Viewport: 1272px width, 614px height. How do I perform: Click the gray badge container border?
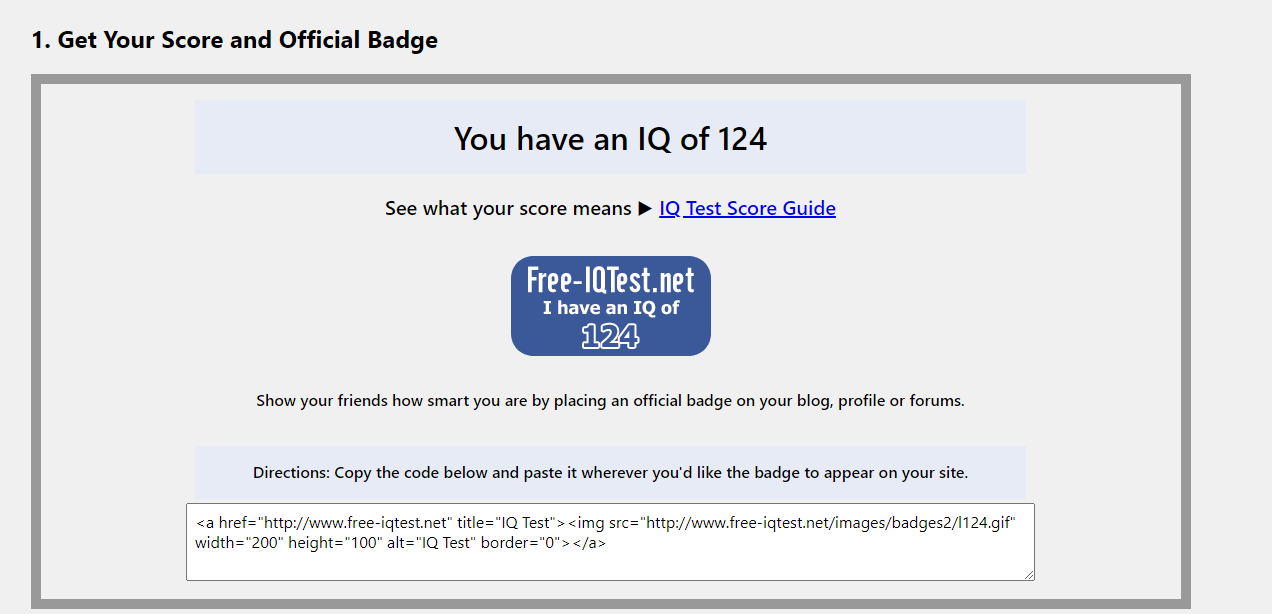pos(611,79)
